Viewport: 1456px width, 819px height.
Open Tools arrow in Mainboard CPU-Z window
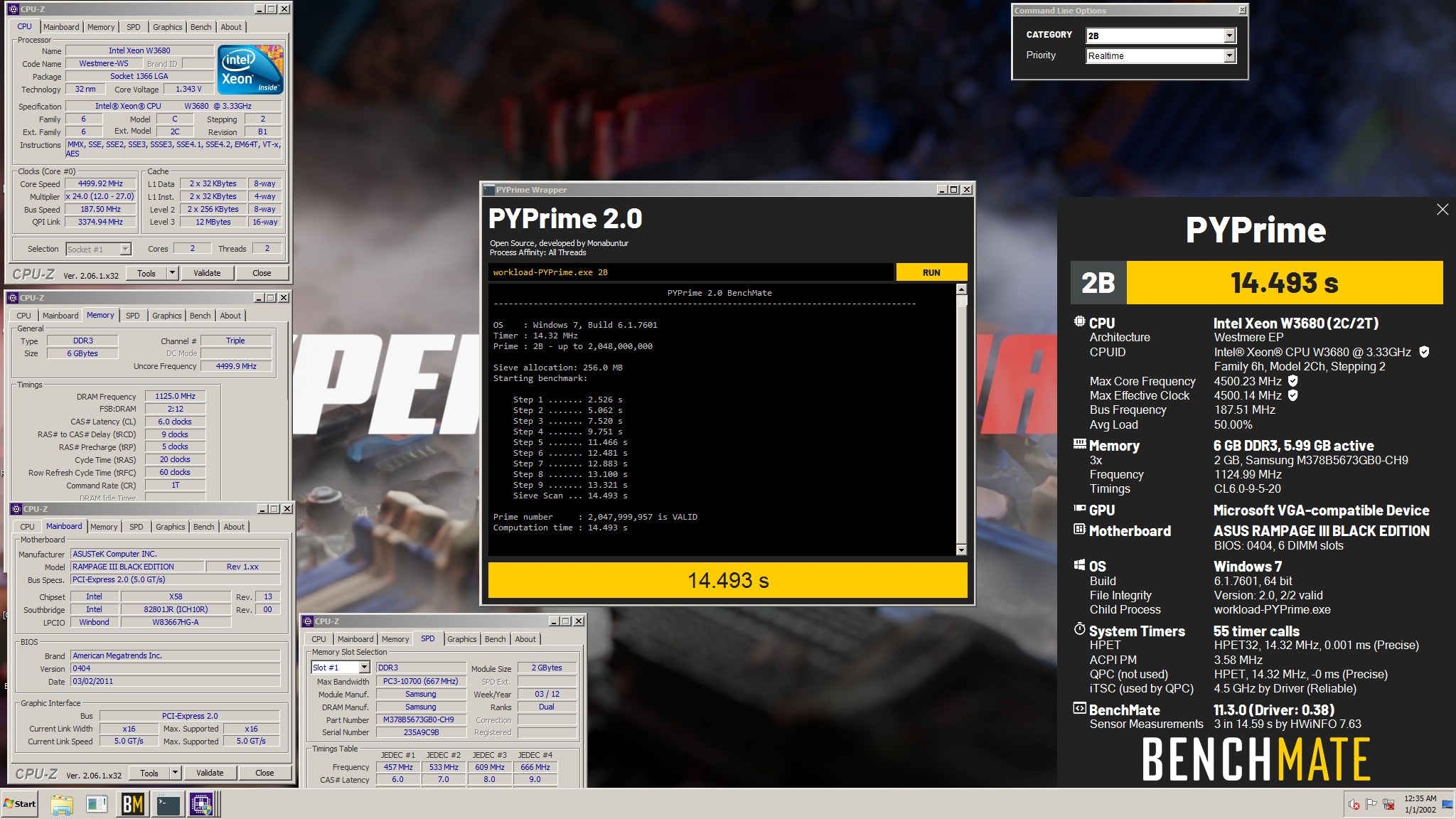pos(176,773)
